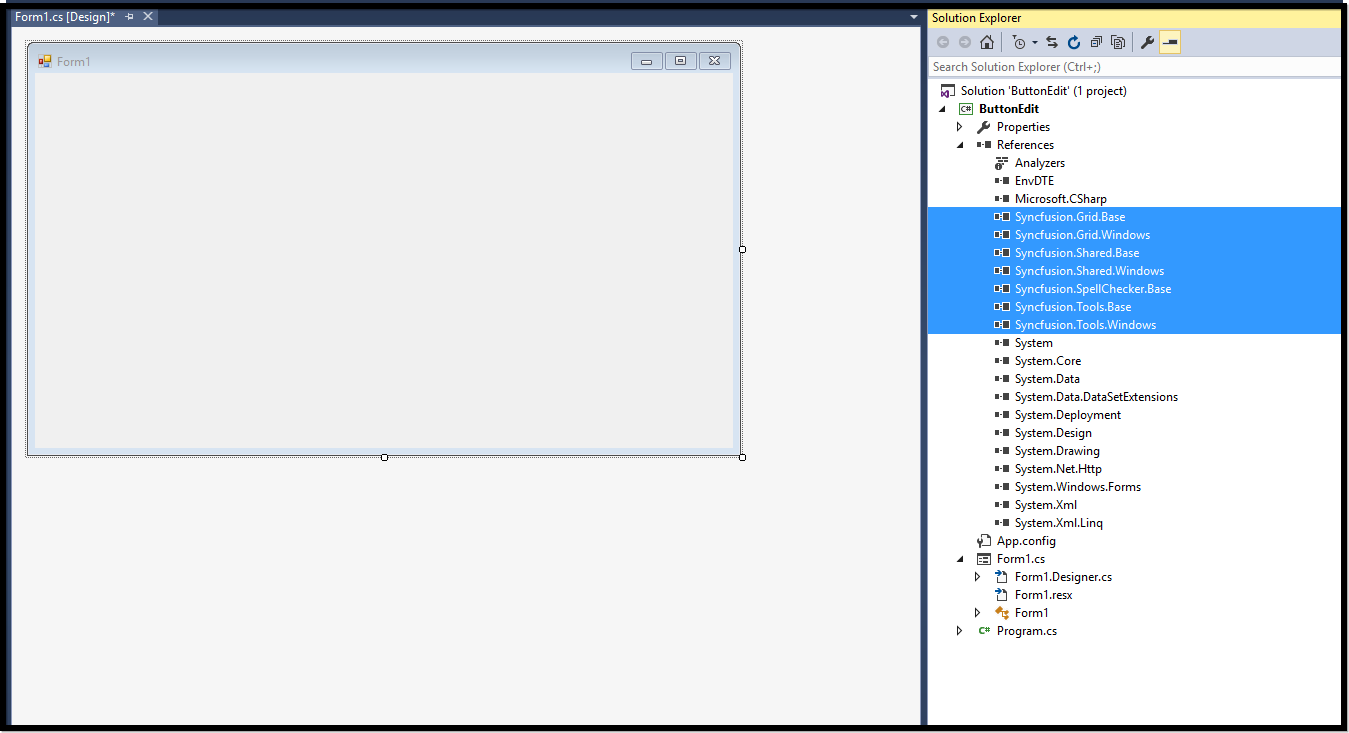Click Sync with Active Document arrows icon
The image size is (1349, 733).
(1052, 42)
